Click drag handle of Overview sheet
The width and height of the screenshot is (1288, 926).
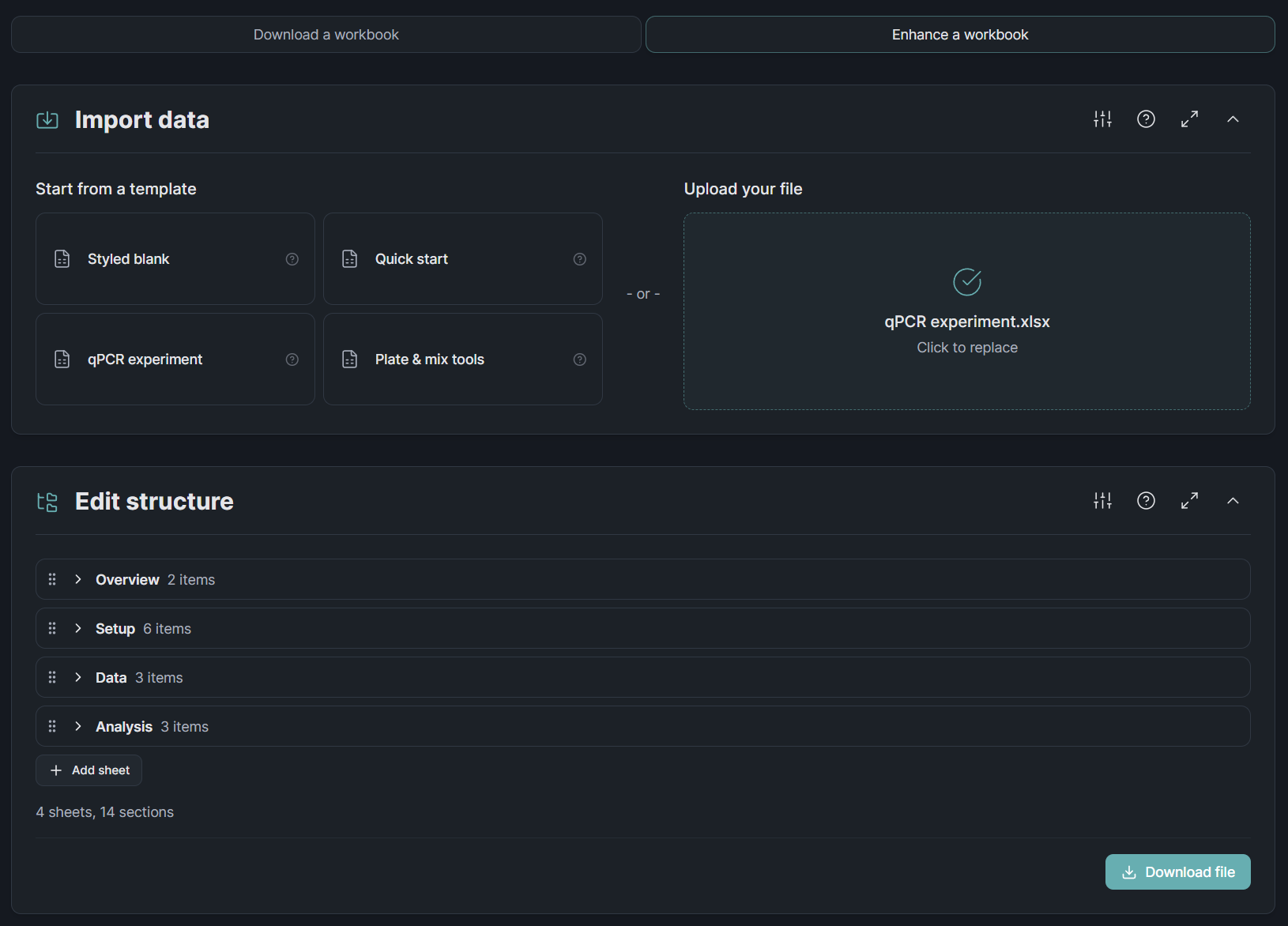click(x=52, y=579)
